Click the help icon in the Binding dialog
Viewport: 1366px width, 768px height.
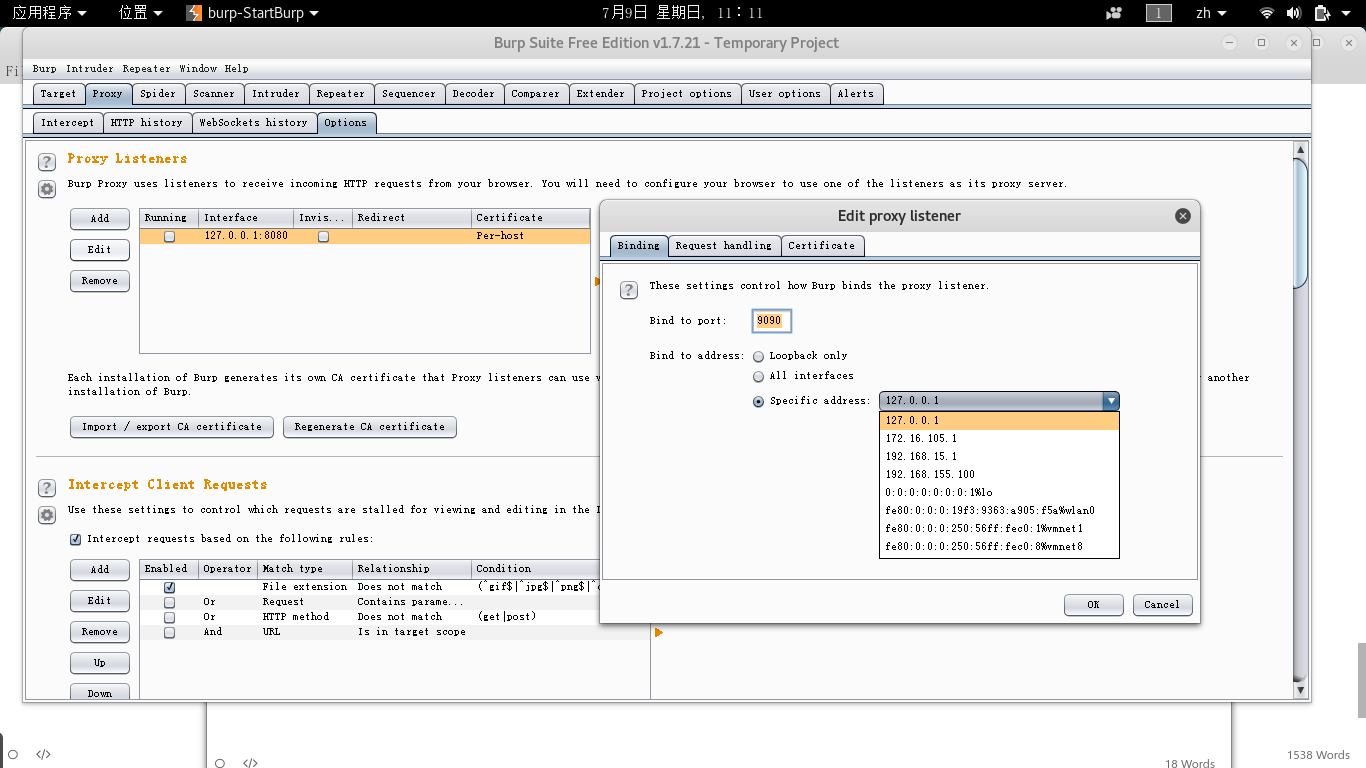(x=629, y=290)
